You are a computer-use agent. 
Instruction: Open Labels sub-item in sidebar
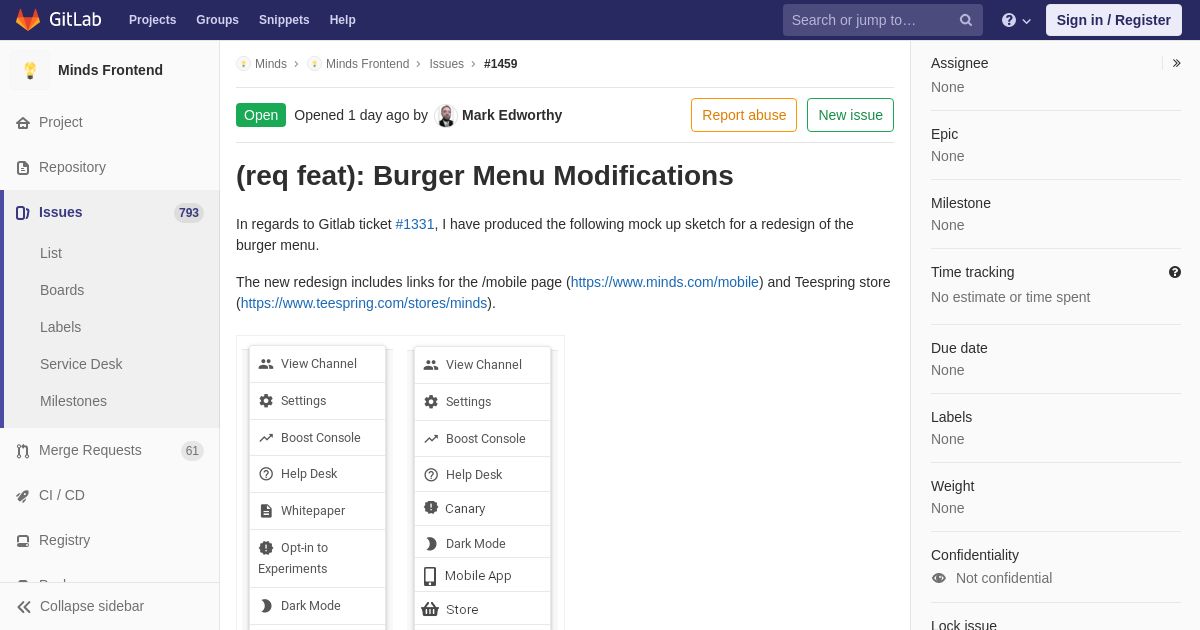point(60,327)
